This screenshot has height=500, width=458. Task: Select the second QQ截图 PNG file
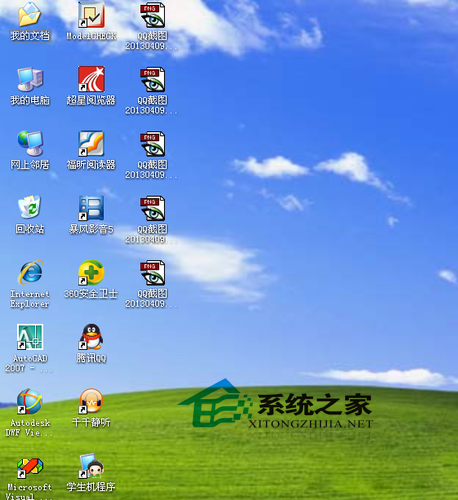[152, 79]
